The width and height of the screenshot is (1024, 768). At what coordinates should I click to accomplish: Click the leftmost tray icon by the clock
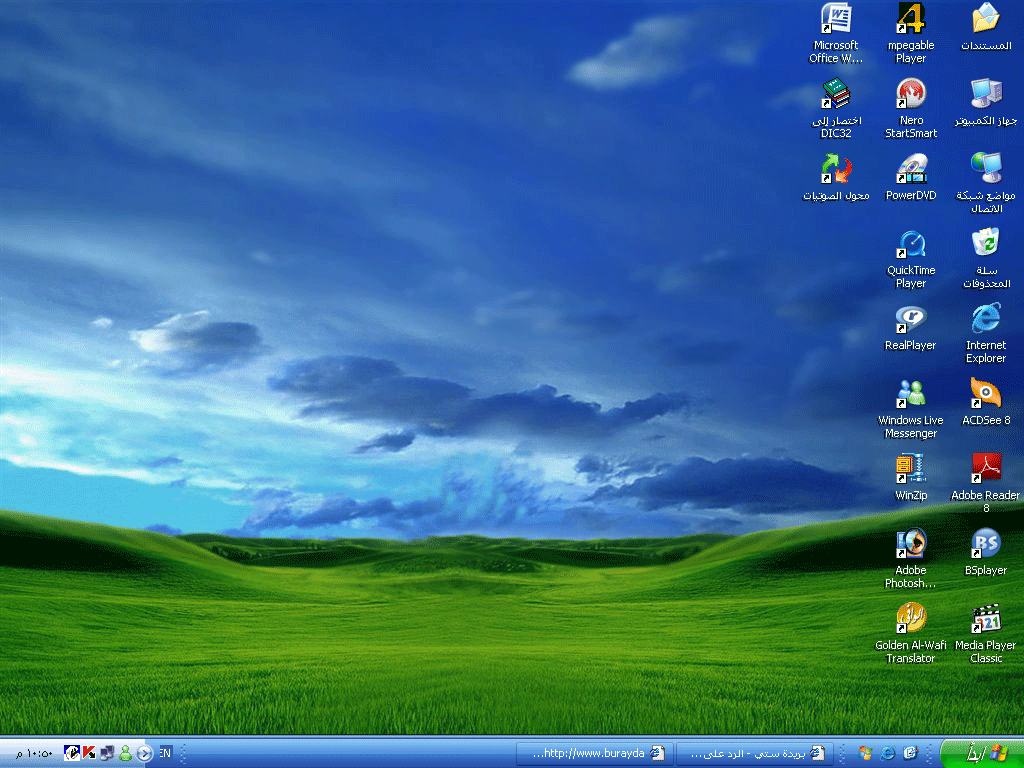72,754
